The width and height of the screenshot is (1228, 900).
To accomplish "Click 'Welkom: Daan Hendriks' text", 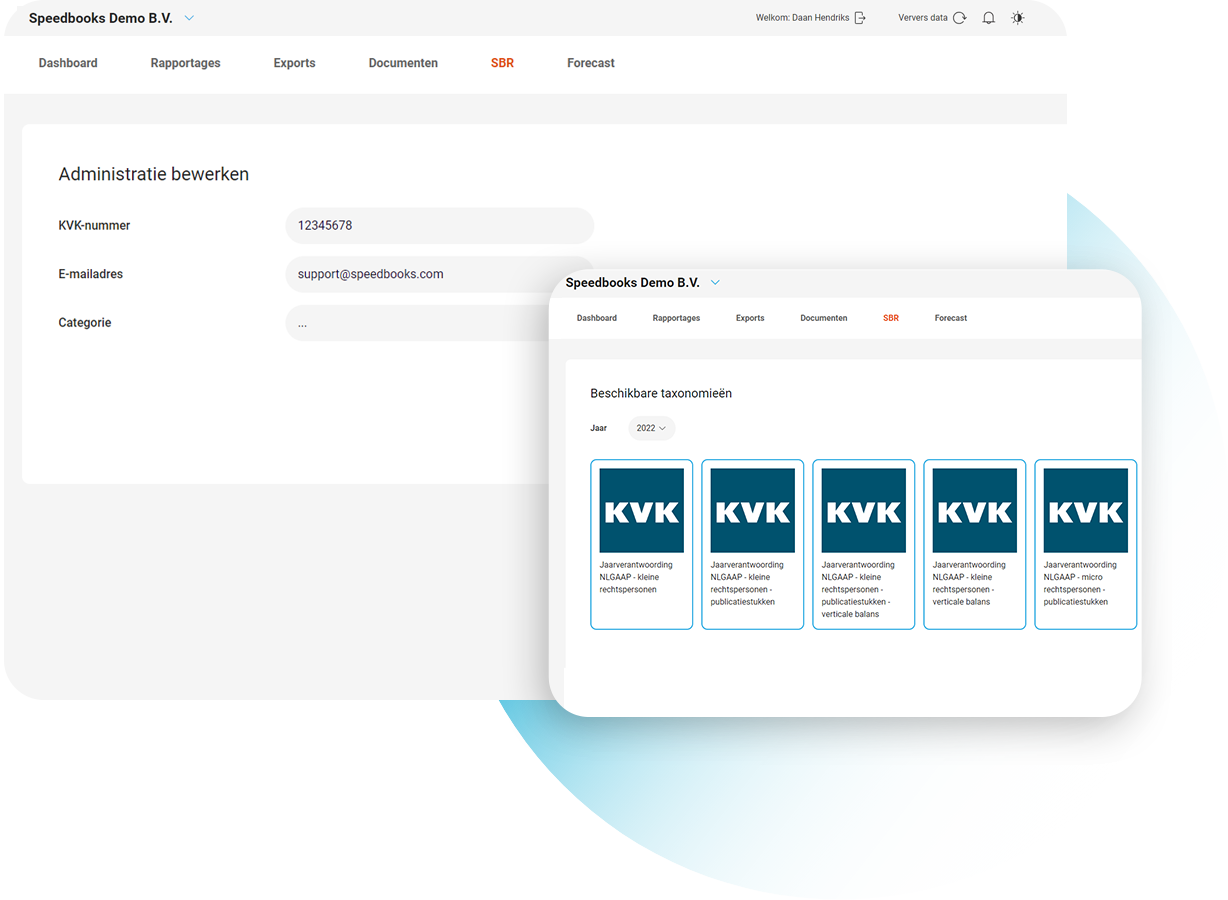I will [803, 18].
